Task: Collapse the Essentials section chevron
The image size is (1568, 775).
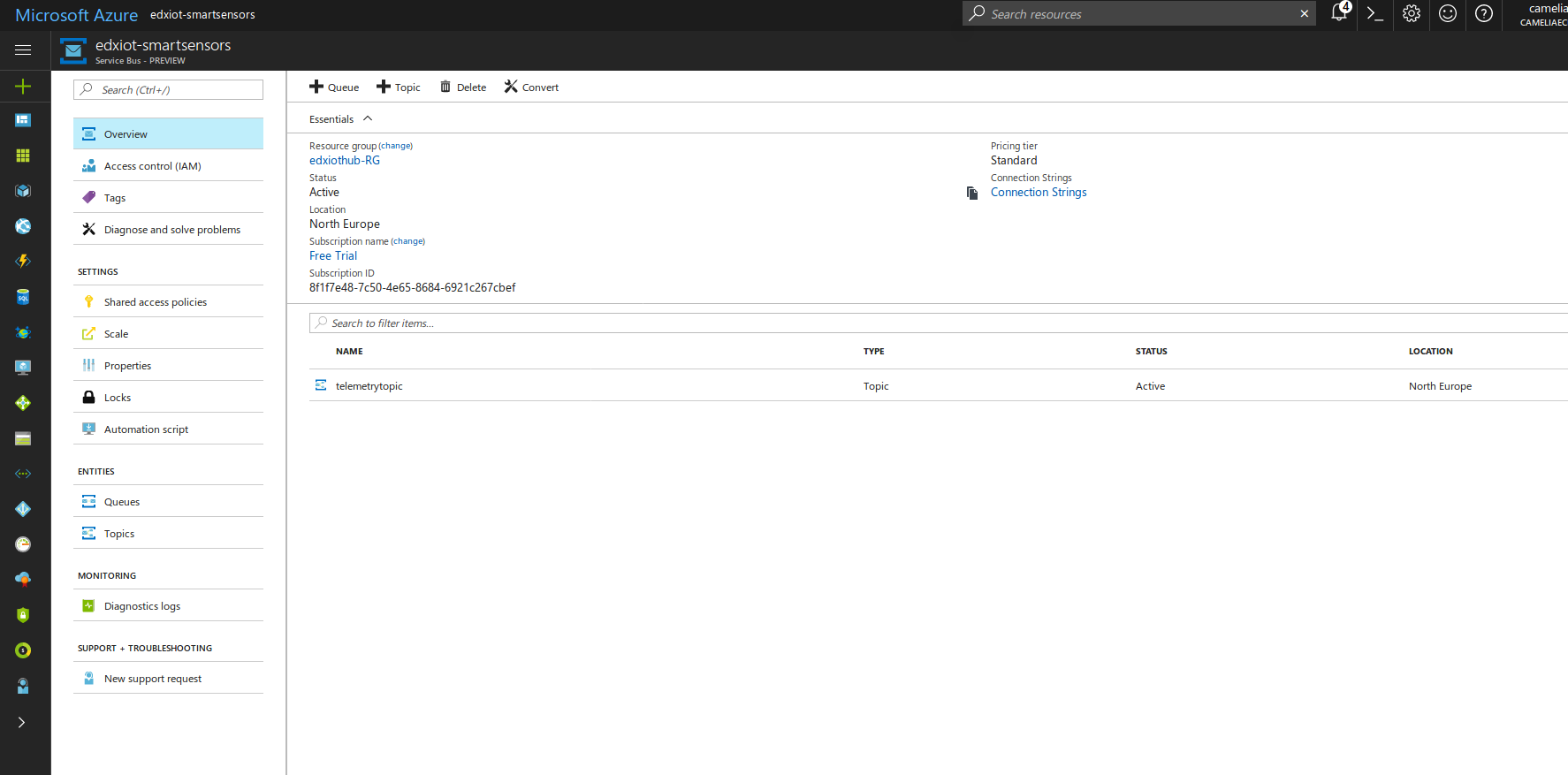Action: pos(368,118)
